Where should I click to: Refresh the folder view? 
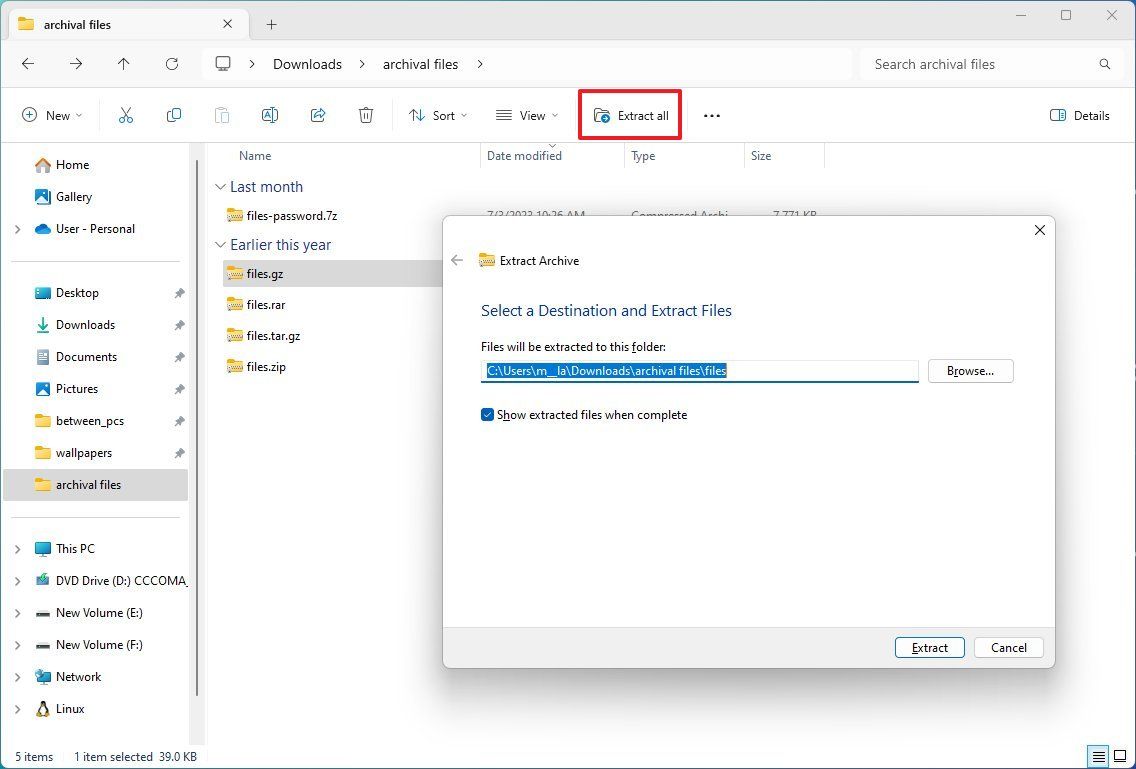point(171,63)
